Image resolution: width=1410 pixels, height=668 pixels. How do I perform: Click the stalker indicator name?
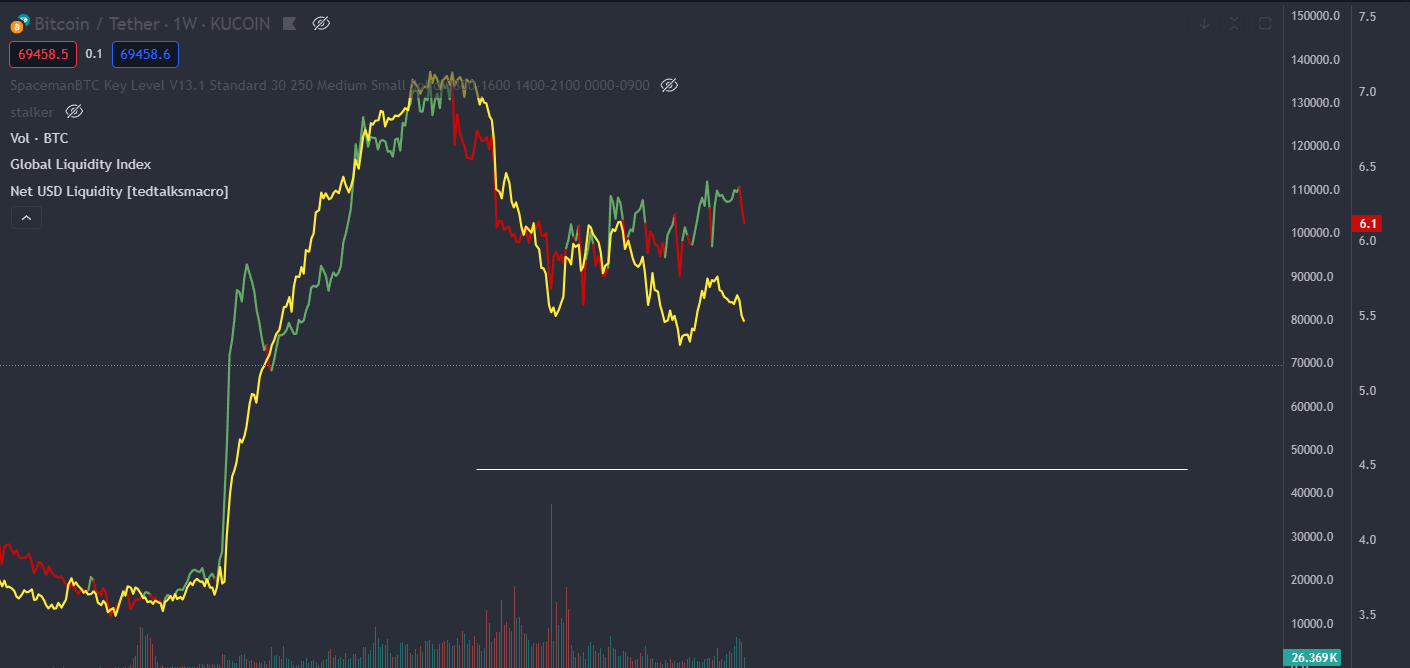coord(32,111)
